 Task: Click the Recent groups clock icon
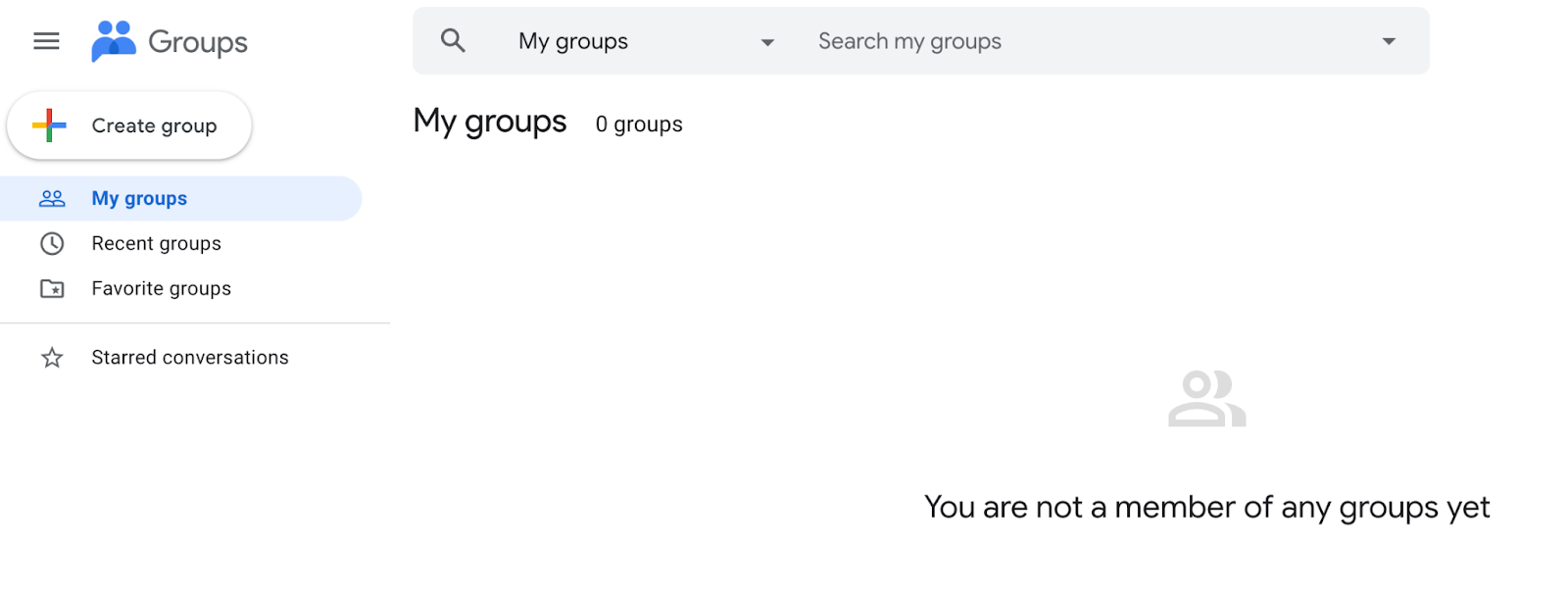click(x=52, y=244)
